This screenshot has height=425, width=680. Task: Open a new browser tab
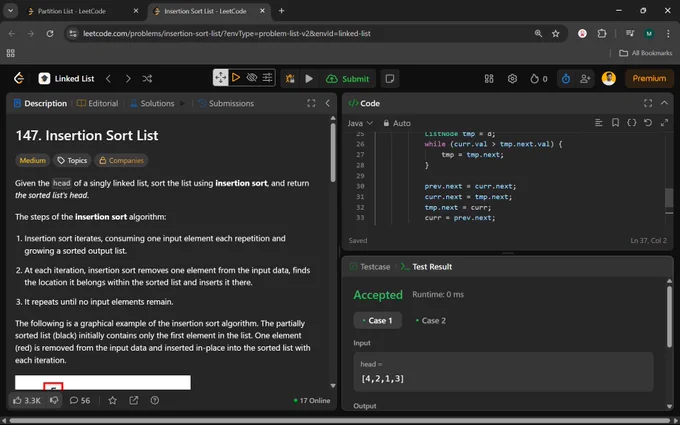(281, 11)
